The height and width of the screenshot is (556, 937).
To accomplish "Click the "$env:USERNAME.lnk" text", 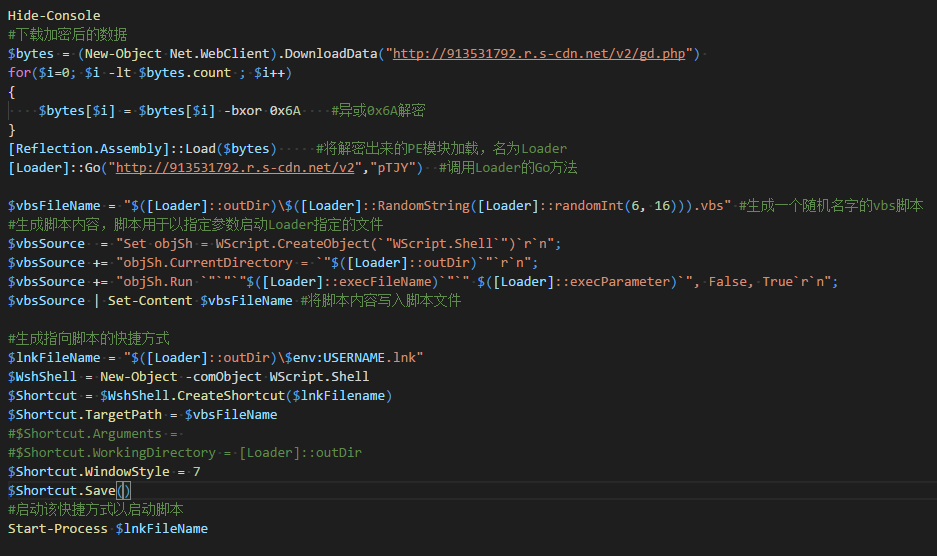I will click(350, 358).
